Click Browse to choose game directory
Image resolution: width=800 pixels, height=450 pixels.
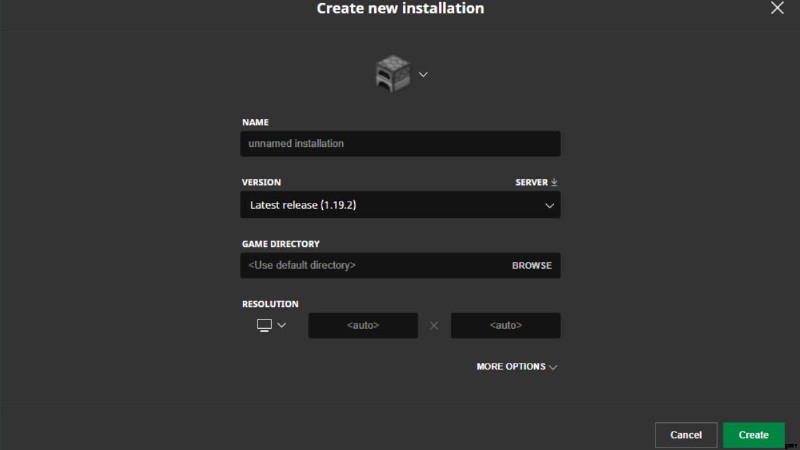(532, 265)
